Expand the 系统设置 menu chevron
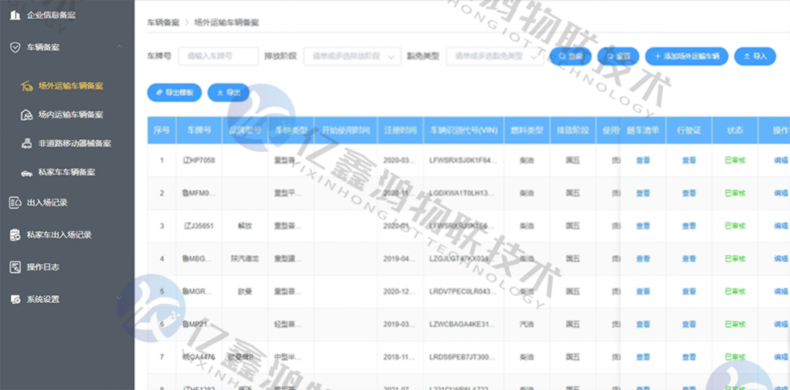Image resolution: width=790 pixels, height=390 pixels. tap(119, 299)
